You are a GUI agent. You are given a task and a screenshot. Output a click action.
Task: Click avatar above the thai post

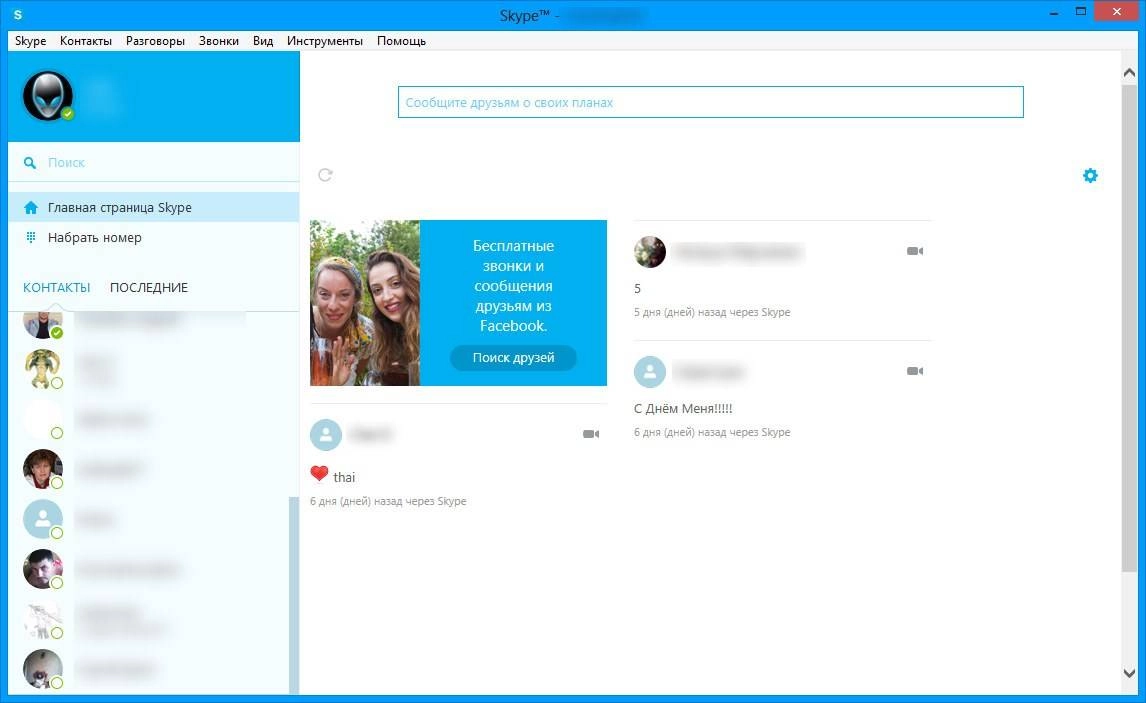click(326, 435)
